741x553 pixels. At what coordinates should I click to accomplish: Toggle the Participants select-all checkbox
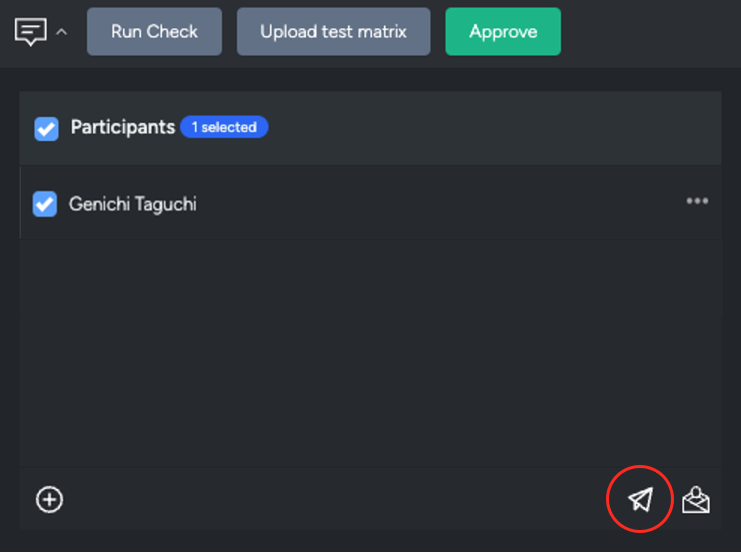pos(46,129)
